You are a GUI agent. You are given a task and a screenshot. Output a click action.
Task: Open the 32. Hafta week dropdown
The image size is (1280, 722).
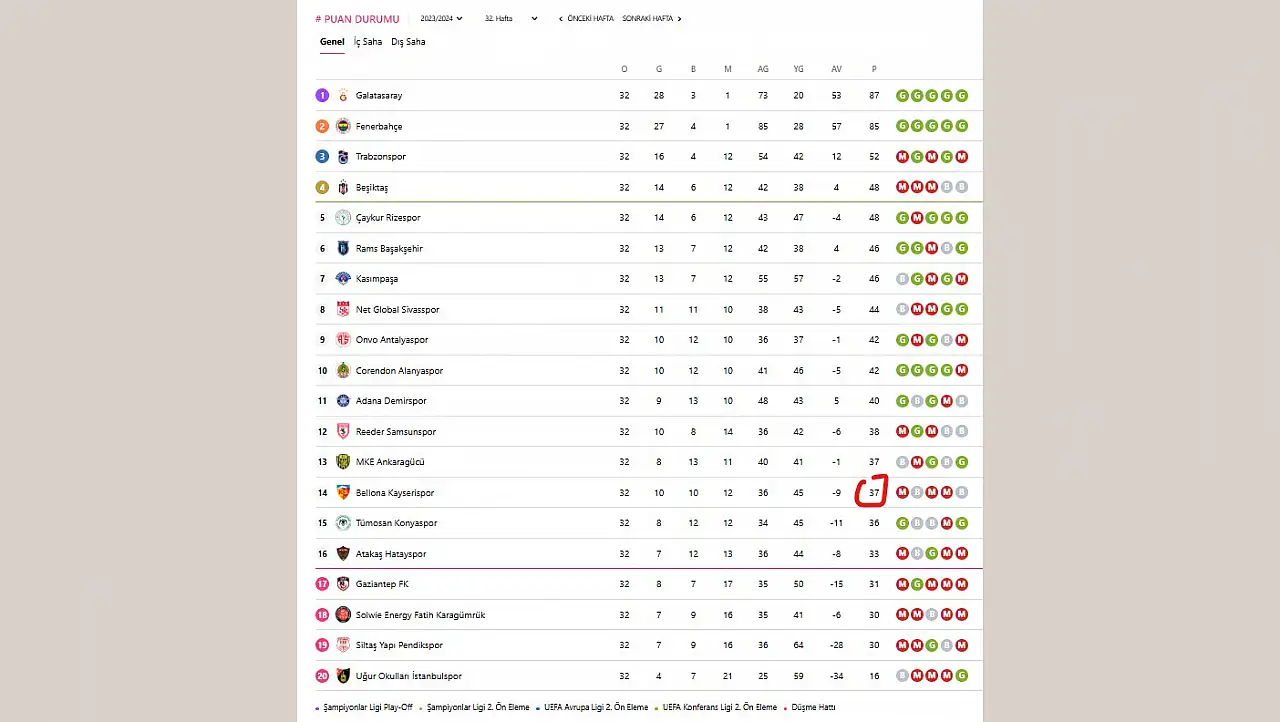[x=511, y=19]
